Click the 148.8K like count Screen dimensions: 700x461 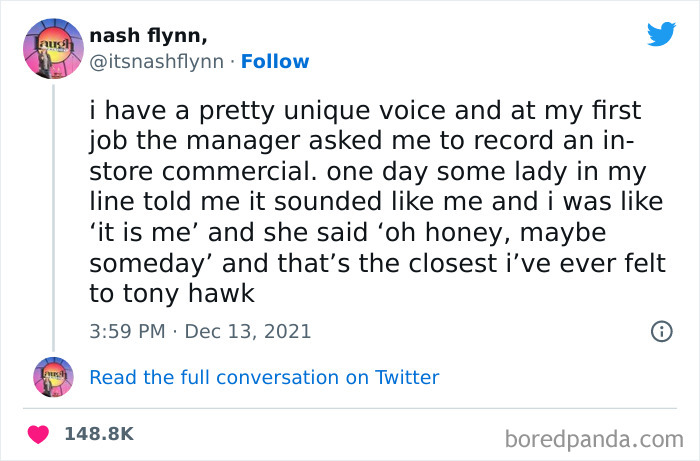click(98, 434)
